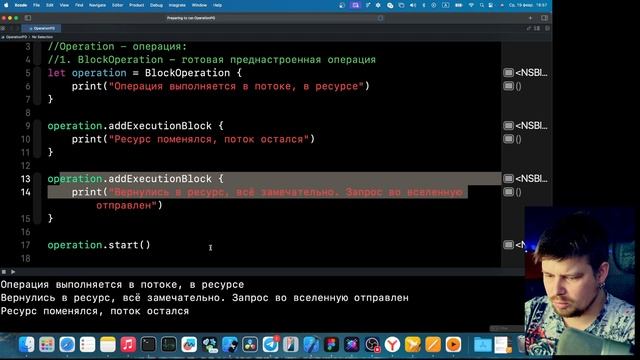Open the Apple menu
This screenshot has width=640, height=360.
click(6, 5)
